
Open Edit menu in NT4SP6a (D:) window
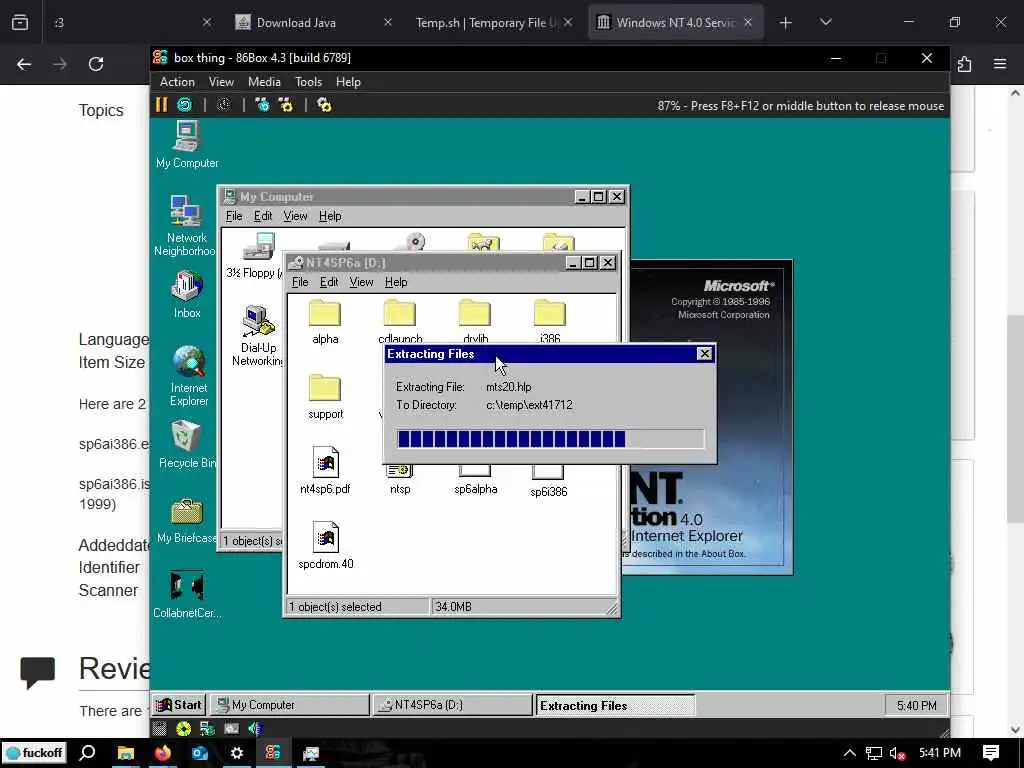click(329, 282)
